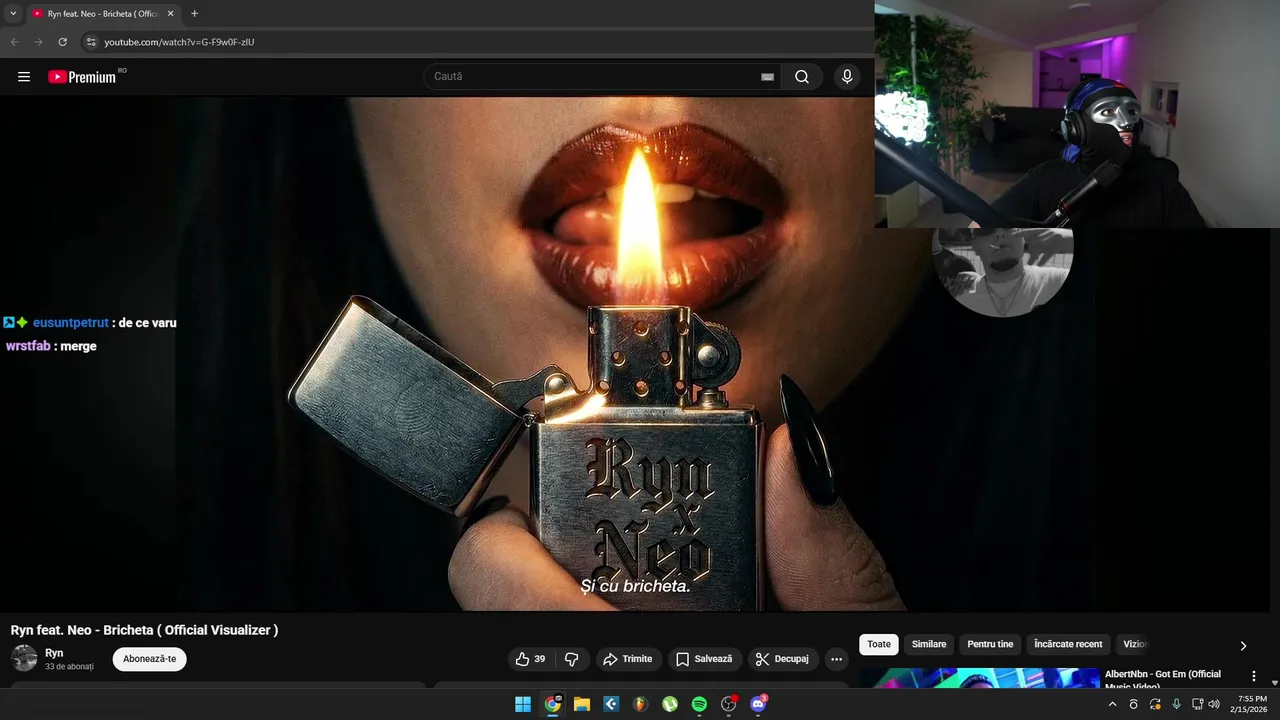Start voice search with microphone icon
Viewport: 1280px width, 720px height.
click(847, 77)
